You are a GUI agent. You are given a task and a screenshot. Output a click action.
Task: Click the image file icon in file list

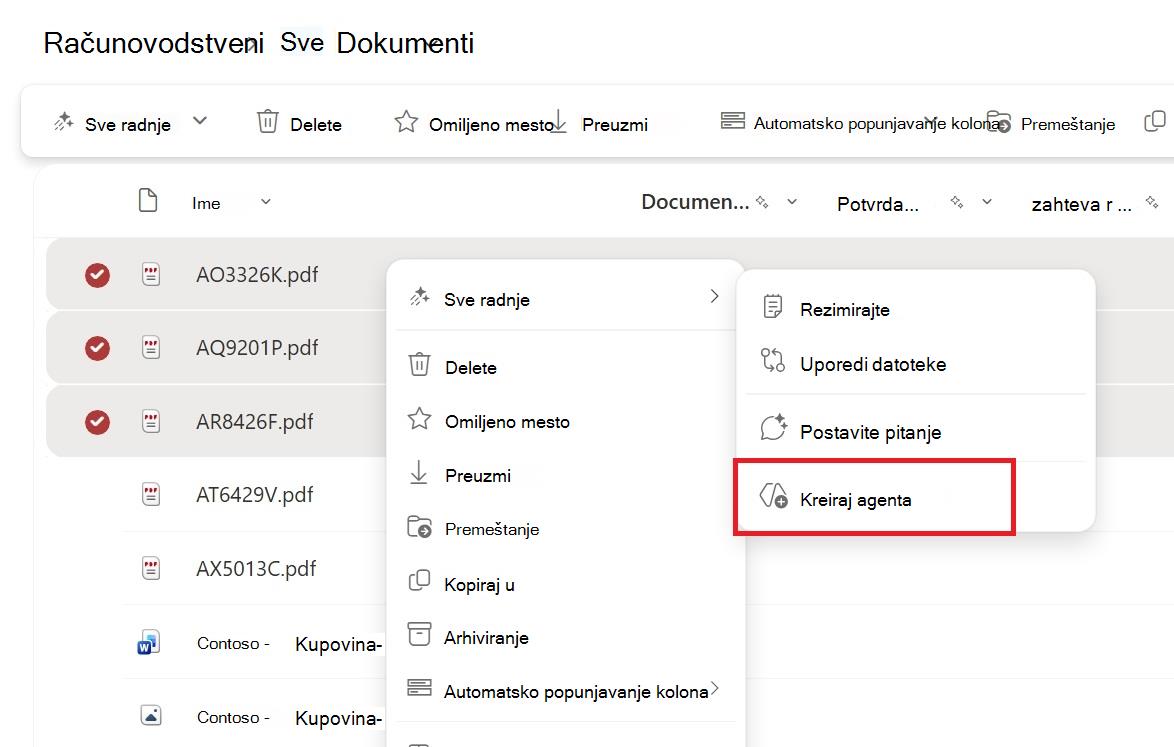click(151, 716)
